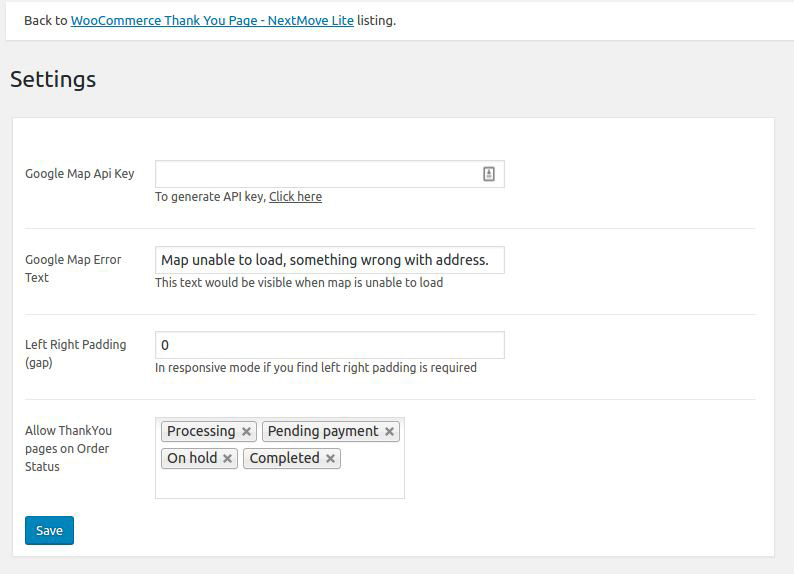This screenshot has height=574, width=794.
Task: Remove the Processing status tag
Action: pos(246,432)
